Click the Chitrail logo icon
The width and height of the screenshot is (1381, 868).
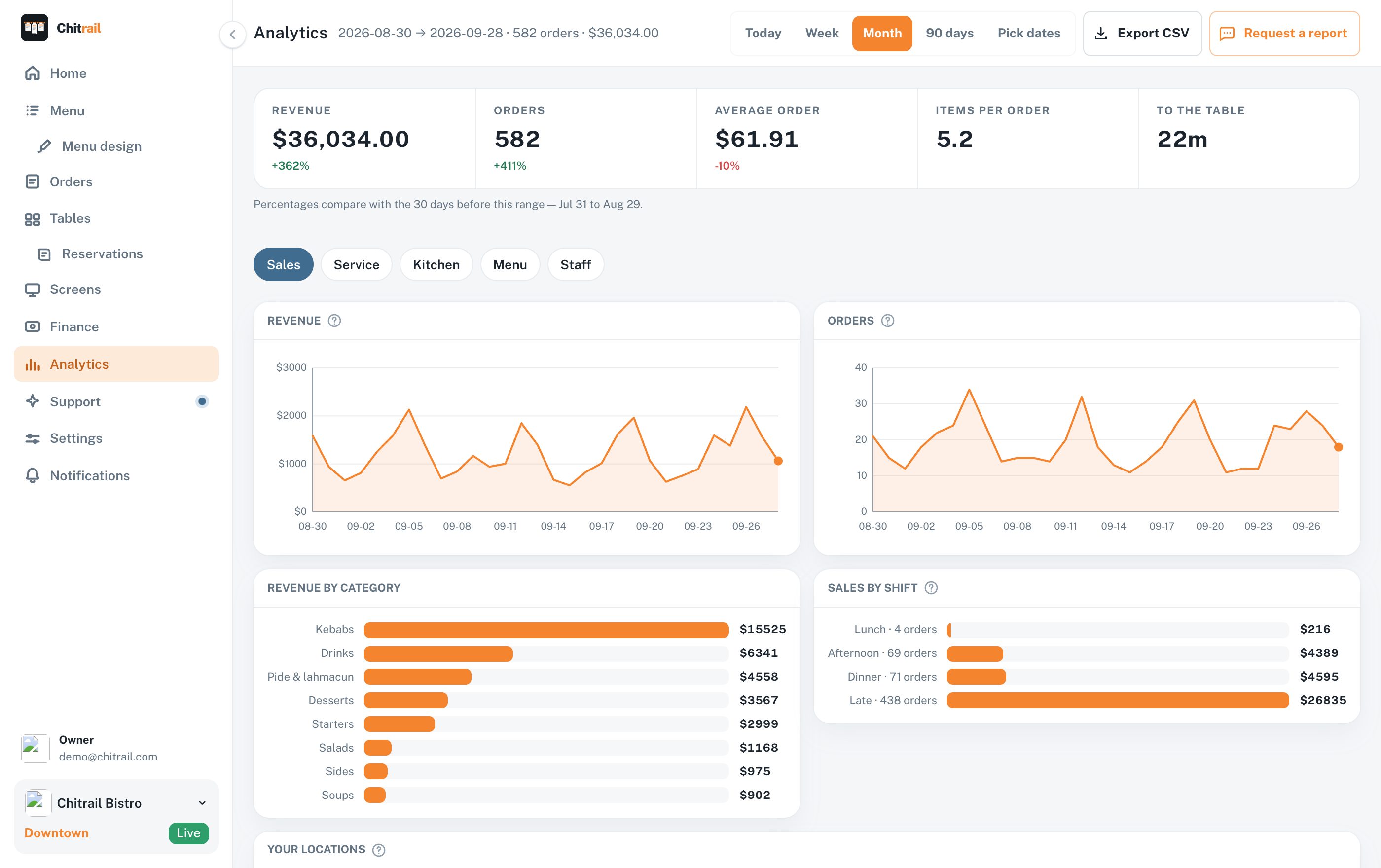pyautogui.click(x=35, y=28)
